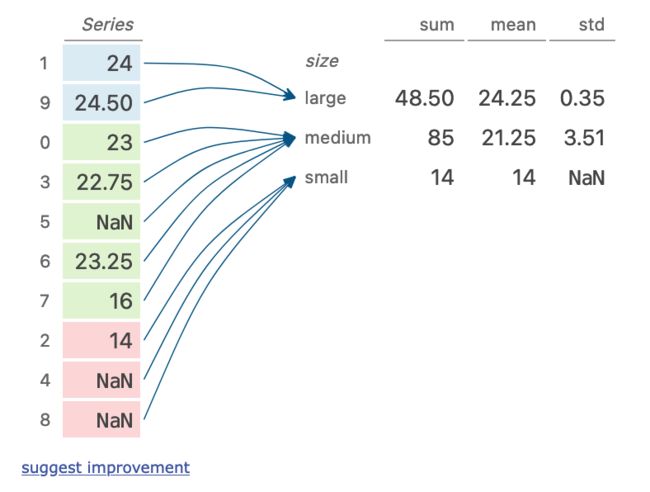Screen dimensions: 650x492
Task: Click the size index label
Action: [x=322, y=61]
